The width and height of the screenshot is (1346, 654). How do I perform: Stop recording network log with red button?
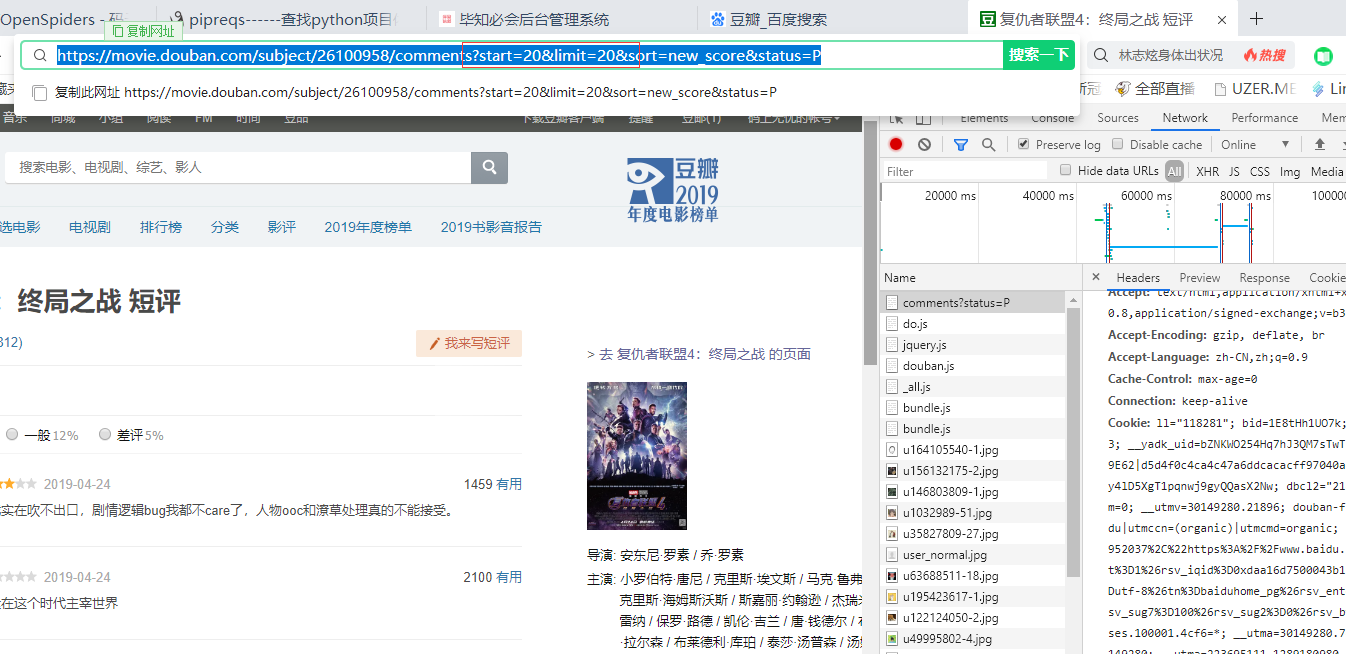pyautogui.click(x=896, y=145)
